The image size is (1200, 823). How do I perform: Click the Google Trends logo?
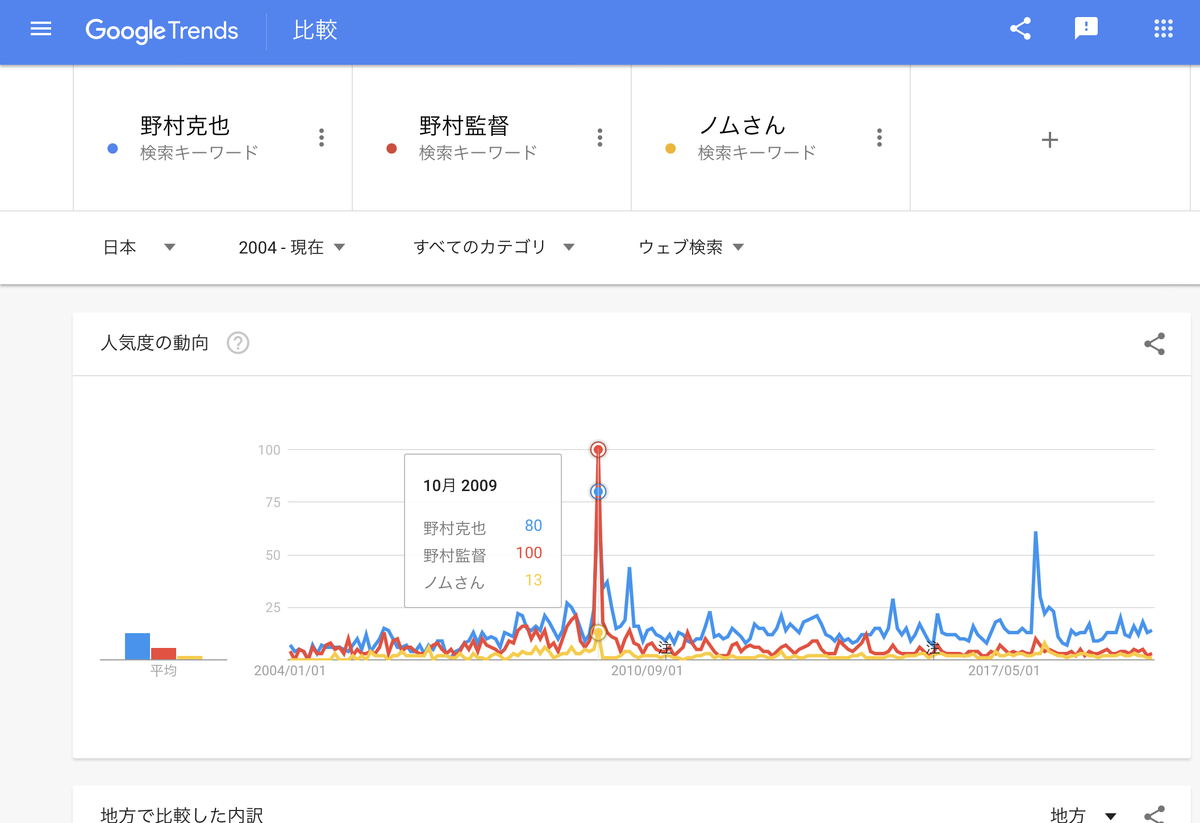(x=162, y=30)
